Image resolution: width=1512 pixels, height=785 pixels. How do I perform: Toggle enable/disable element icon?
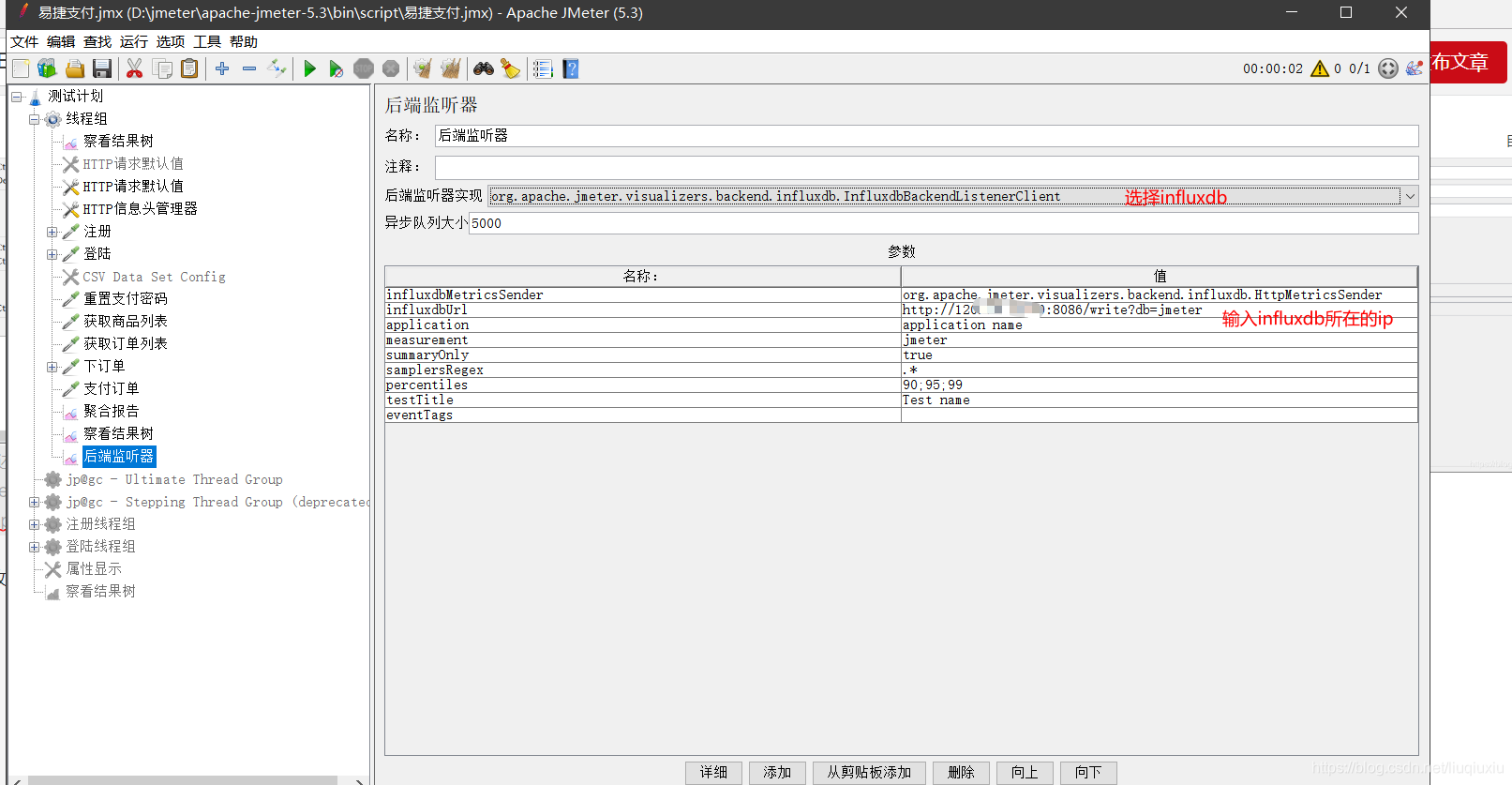pyautogui.click(x=277, y=68)
